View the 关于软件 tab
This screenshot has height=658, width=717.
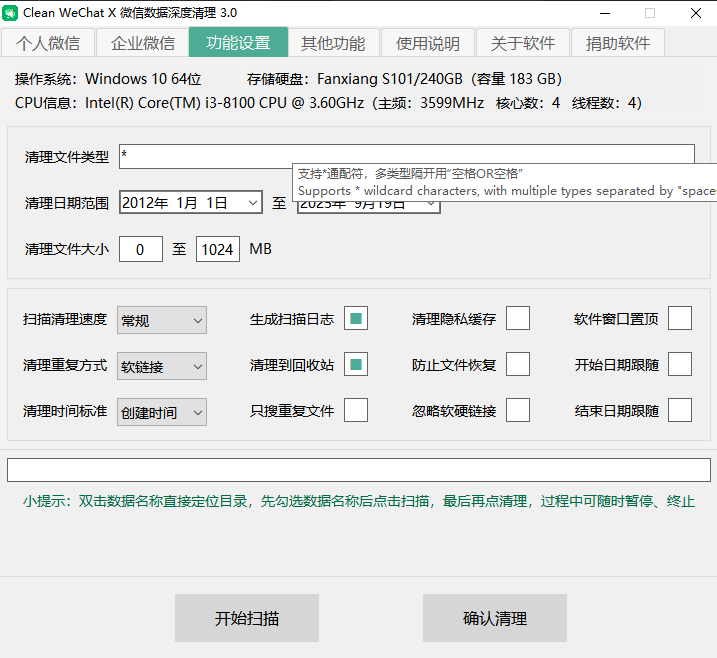(523, 43)
